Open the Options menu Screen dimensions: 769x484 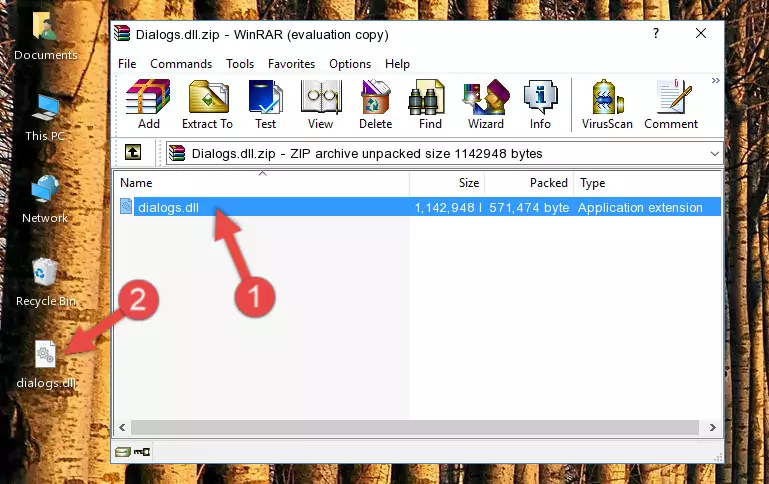tap(350, 64)
